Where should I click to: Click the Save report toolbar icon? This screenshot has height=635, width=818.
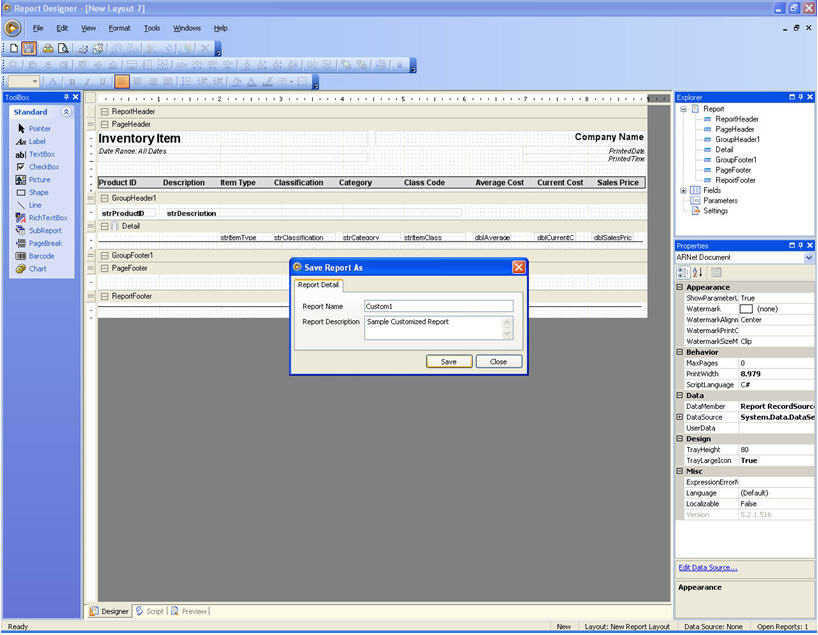[x=29, y=48]
